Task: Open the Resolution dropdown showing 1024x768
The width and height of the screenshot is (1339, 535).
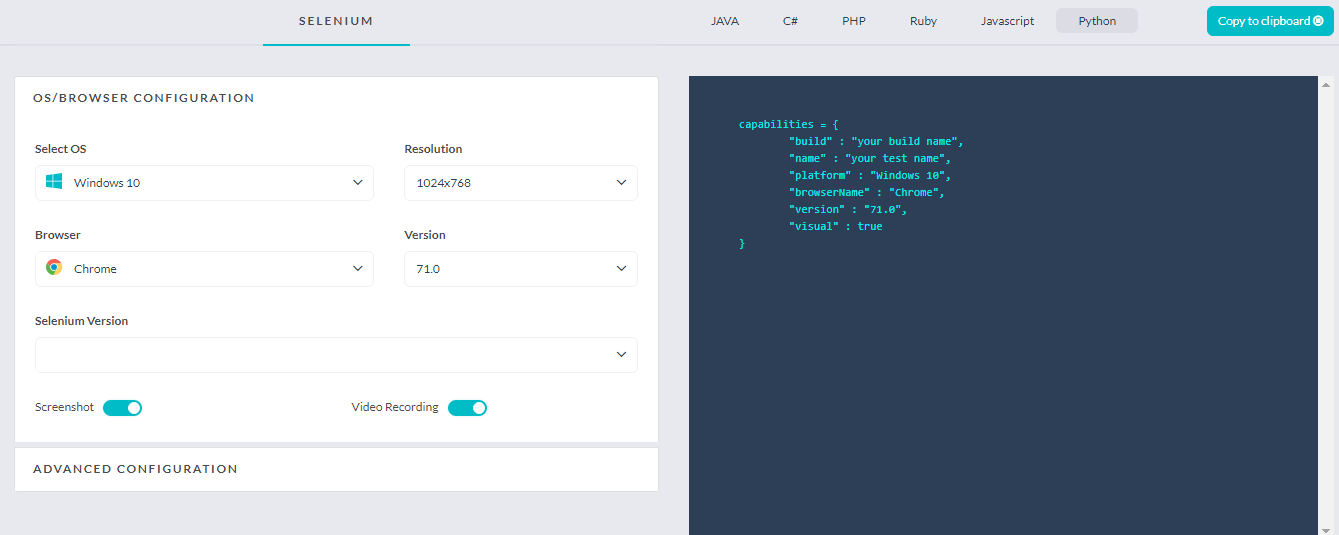Action: (521, 183)
